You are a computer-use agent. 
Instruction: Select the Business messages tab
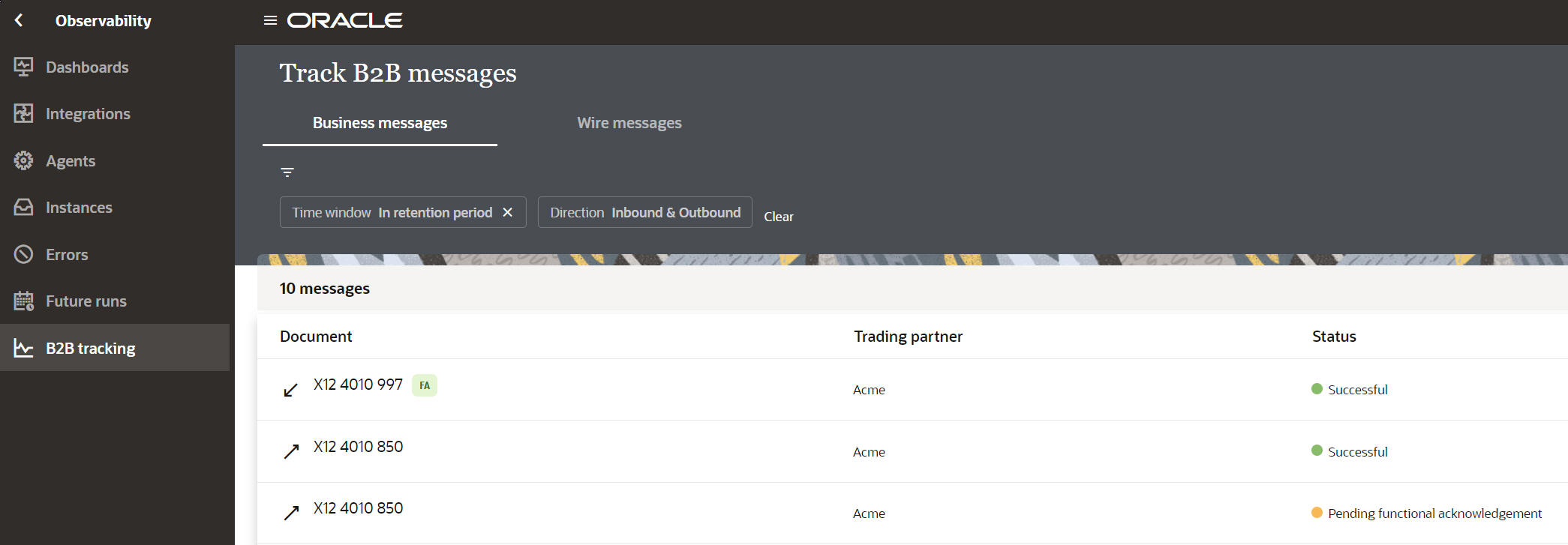click(x=380, y=123)
